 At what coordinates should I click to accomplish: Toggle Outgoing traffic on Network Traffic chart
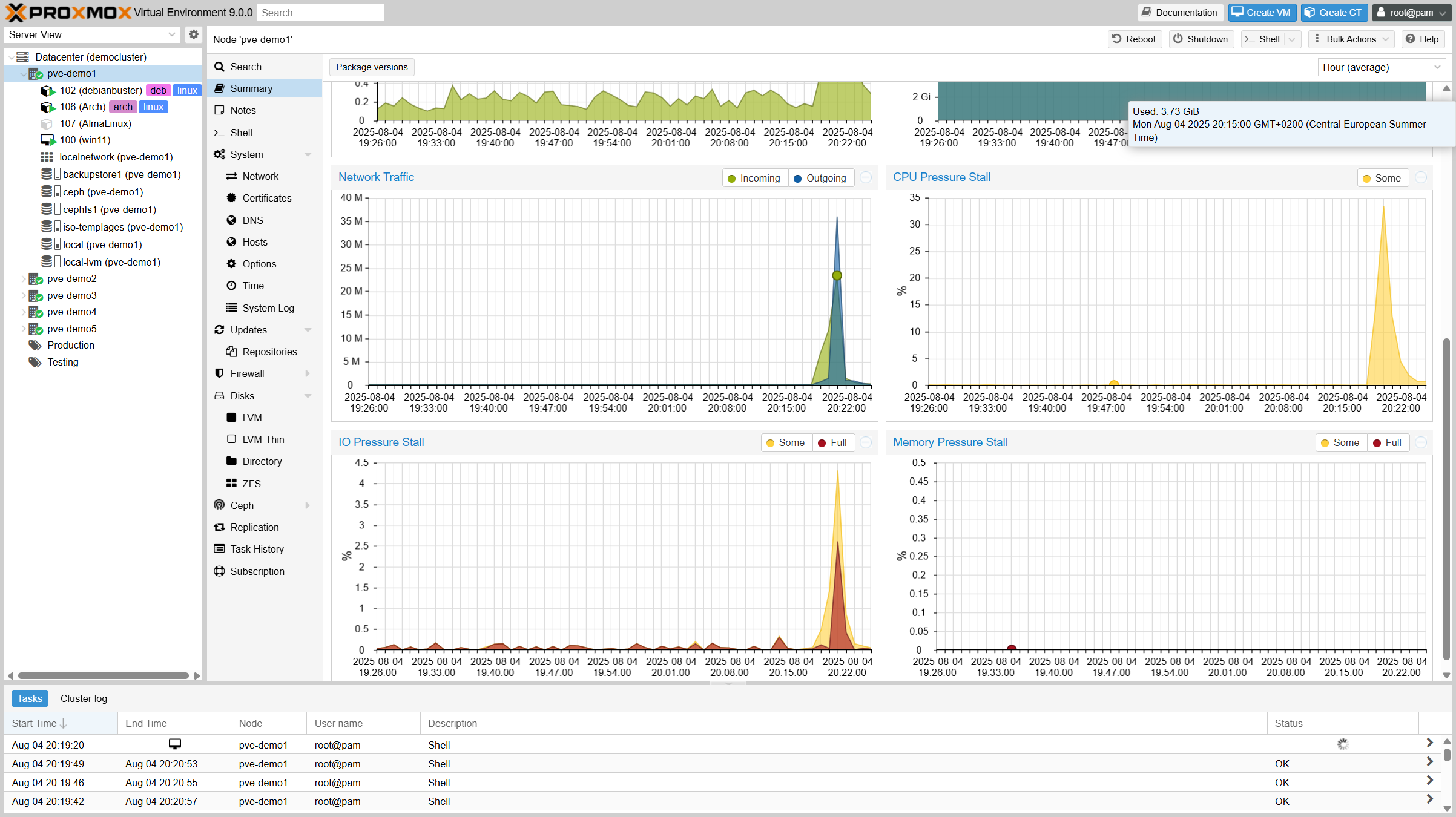click(x=820, y=177)
